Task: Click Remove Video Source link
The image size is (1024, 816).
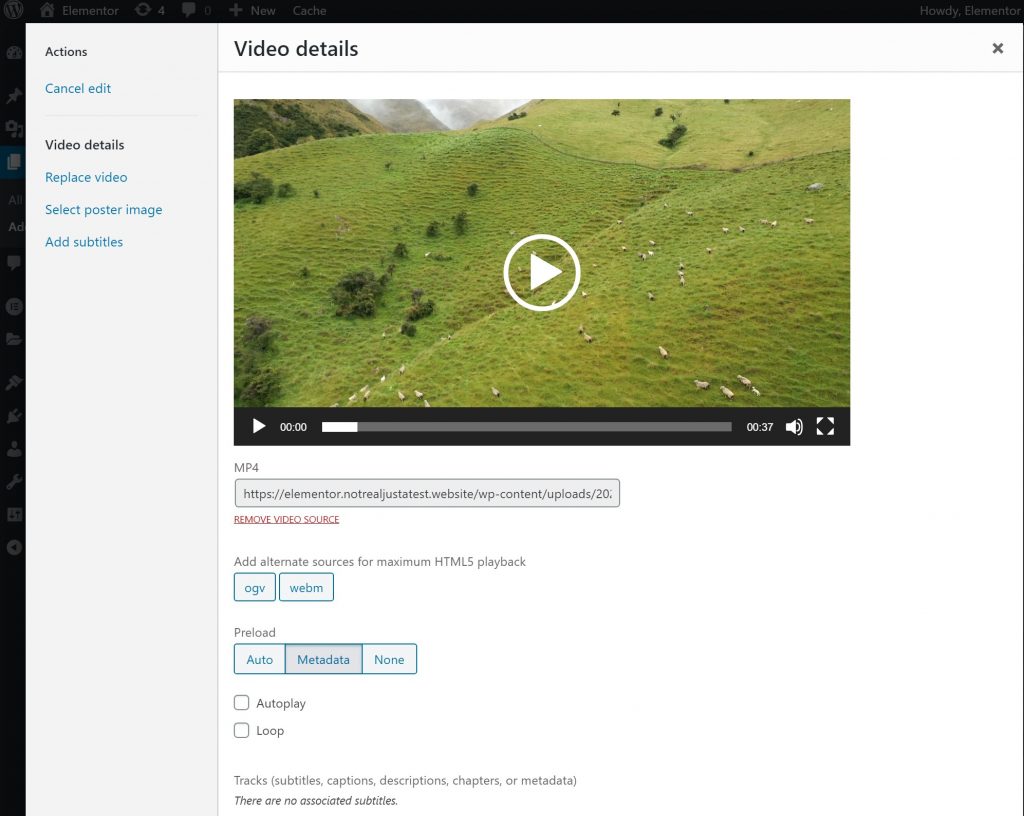Action: coord(286,519)
